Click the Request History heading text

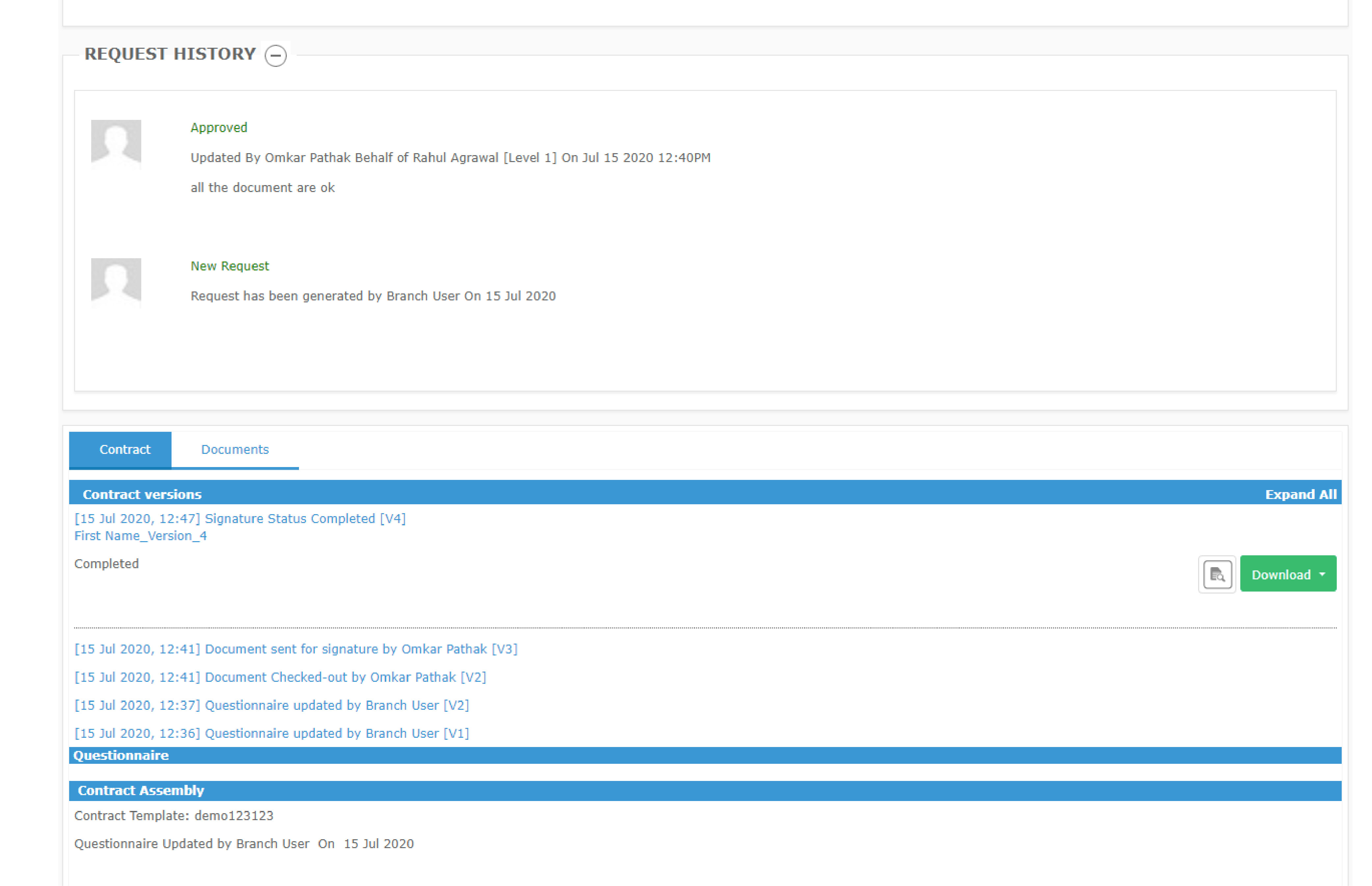click(x=170, y=54)
